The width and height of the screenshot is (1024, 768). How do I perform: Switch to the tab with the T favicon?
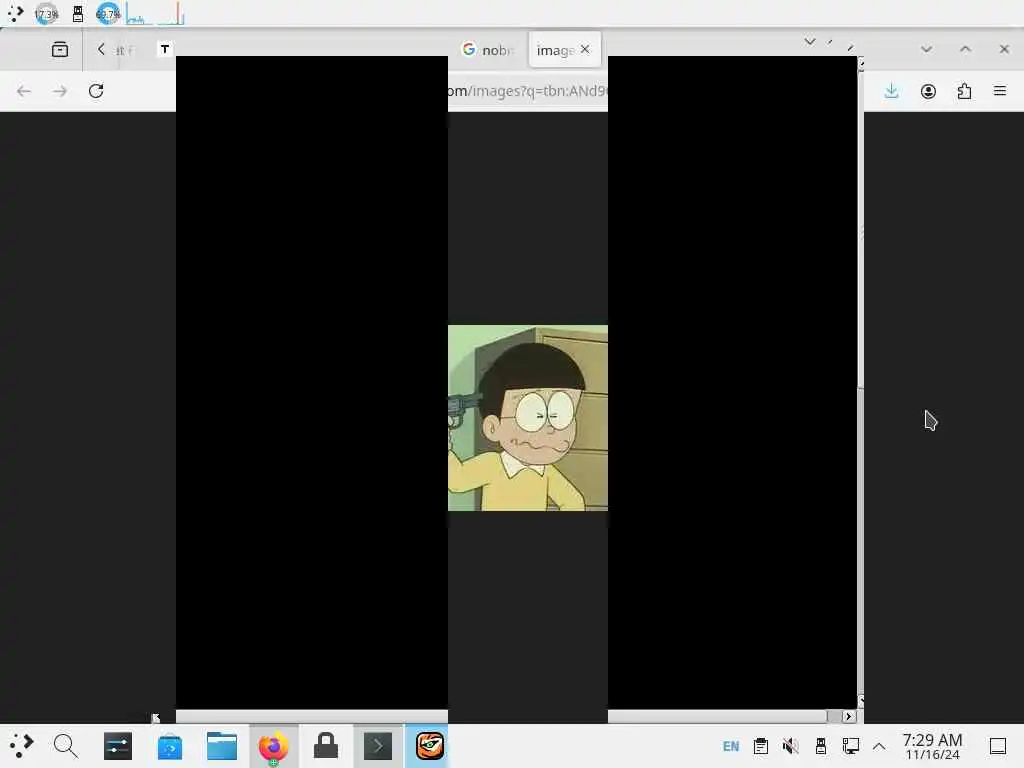coord(165,49)
